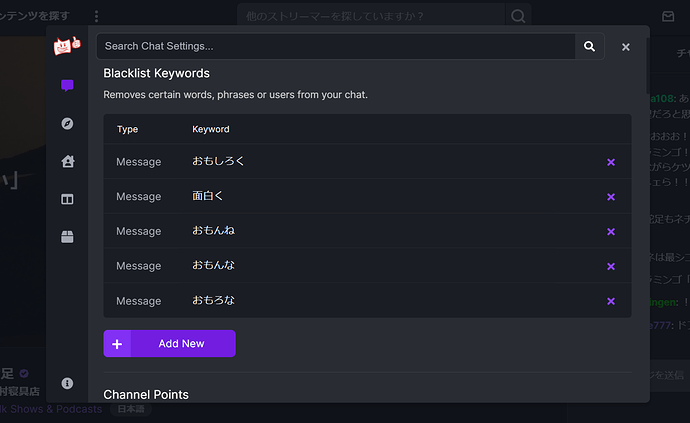Click the plus icon on Add New

click(117, 344)
